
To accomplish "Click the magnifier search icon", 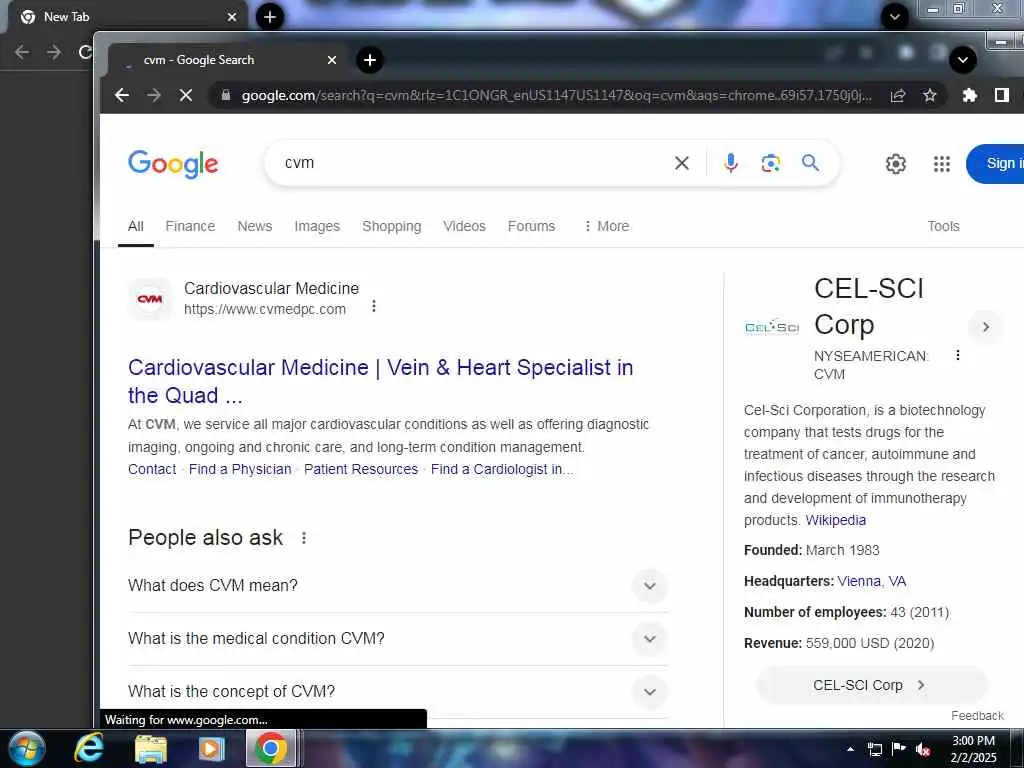I will pyautogui.click(x=810, y=163).
